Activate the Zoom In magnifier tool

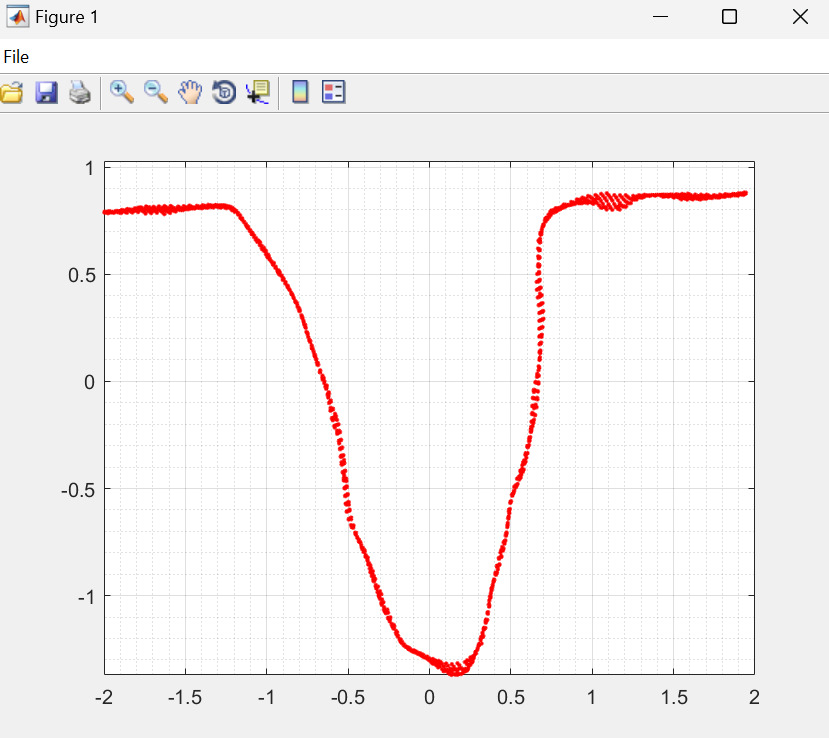pyautogui.click(x=122, y=93)
